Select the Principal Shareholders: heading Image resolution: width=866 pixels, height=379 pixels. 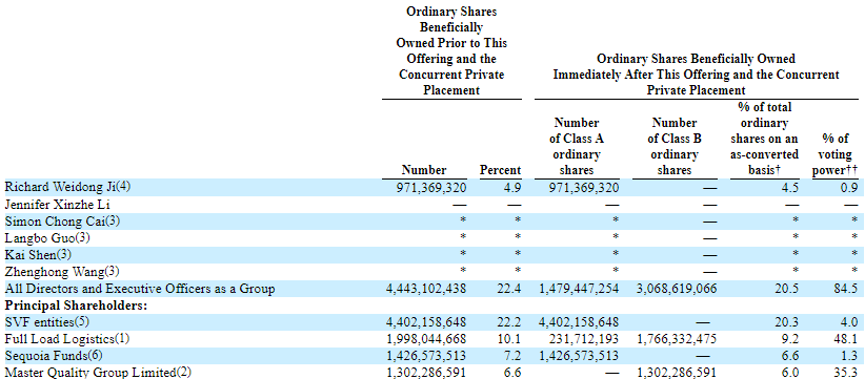tap(76, 306)
